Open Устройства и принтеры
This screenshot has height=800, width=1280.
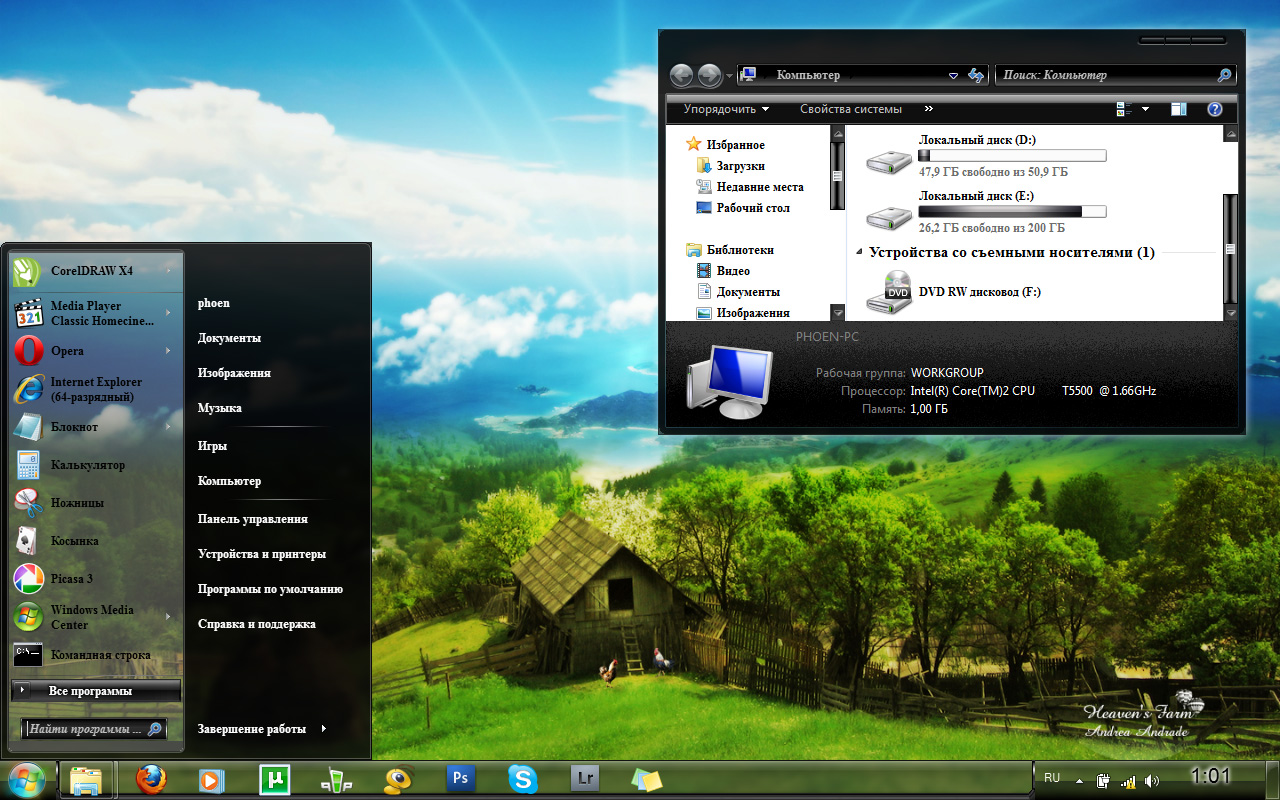261,554
